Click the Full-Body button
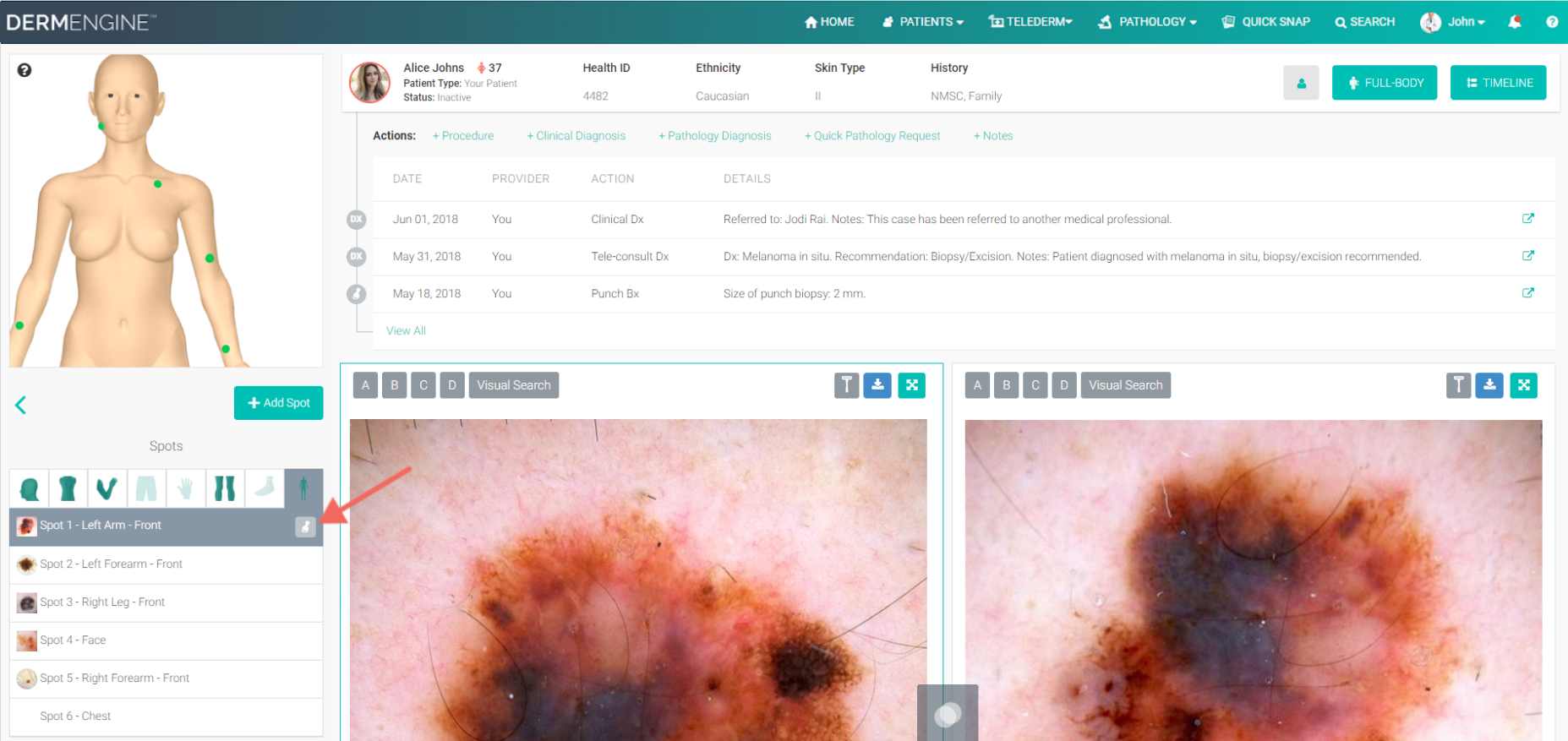This screenshot has height=741, width=1568. click(x=1385, y=83)
